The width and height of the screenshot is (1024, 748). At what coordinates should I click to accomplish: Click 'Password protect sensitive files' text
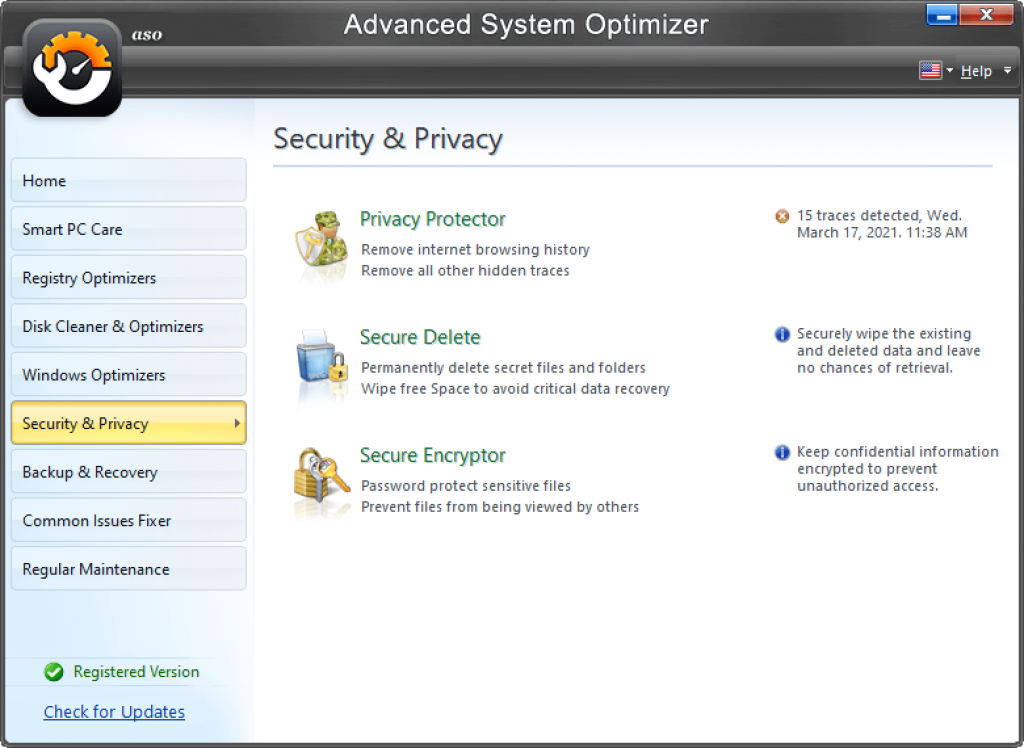466,486
